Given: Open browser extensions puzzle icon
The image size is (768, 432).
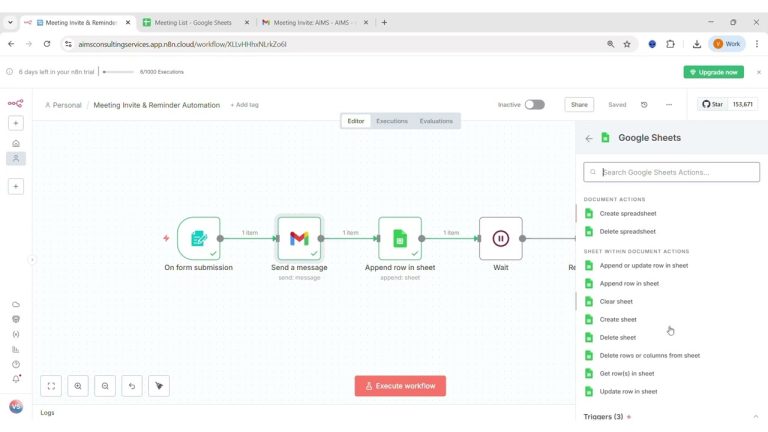Looking at the screenshot, I should pyautogui.click(x=671, y=44).
